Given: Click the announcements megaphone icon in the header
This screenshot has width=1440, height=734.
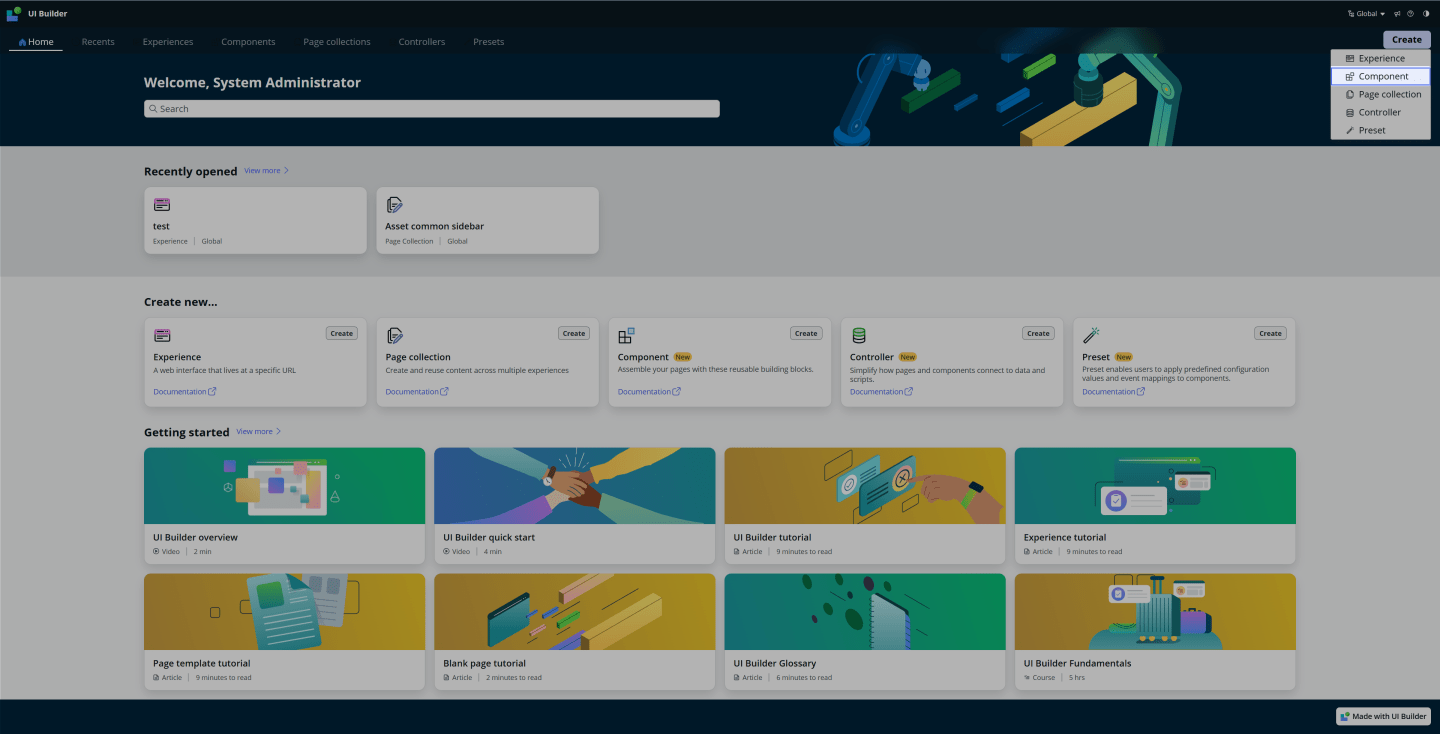Looking at the screenshot, I should pyautogui.click(x=1396, y=13).
